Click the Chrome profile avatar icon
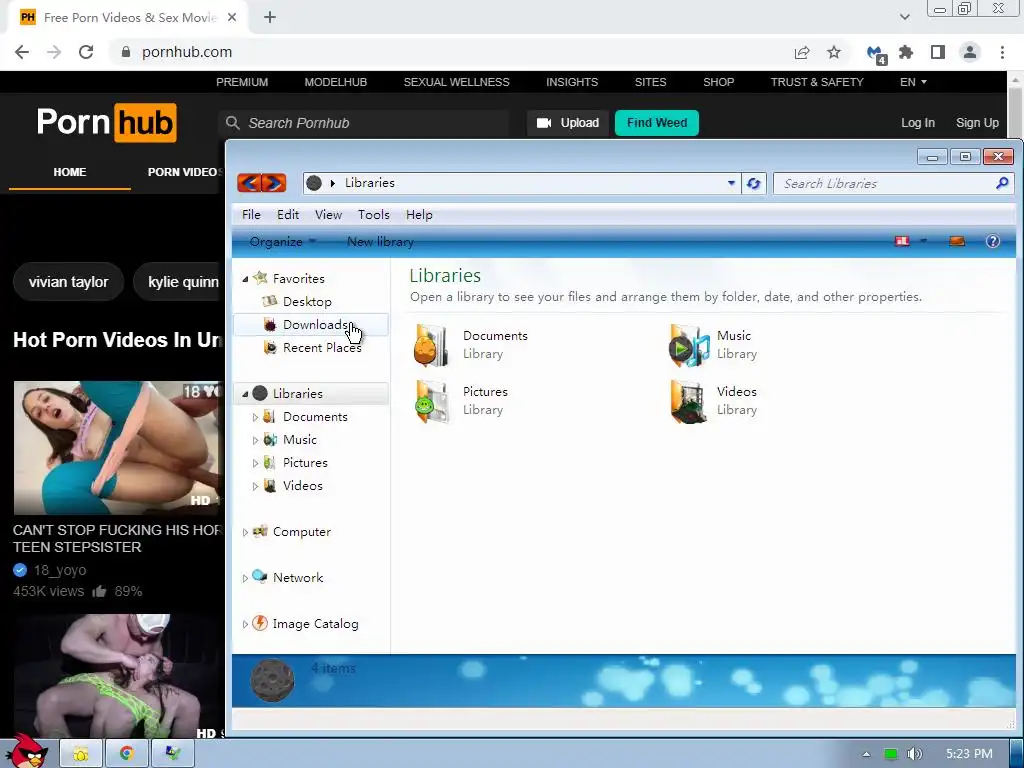The width and height of the screenshot is (1024, 768). tap(970, 52)
